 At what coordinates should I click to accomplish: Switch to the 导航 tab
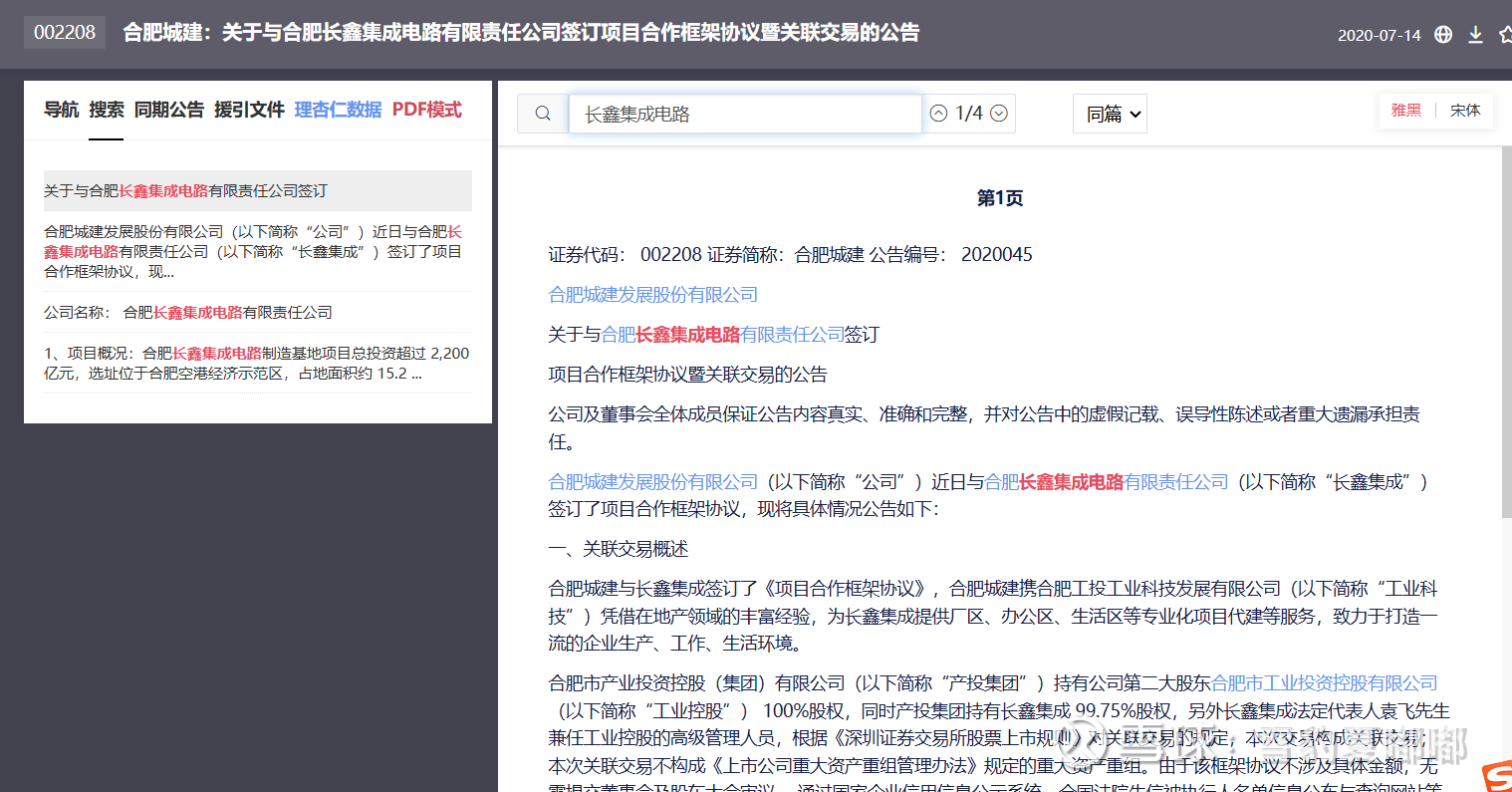(61, 110)
